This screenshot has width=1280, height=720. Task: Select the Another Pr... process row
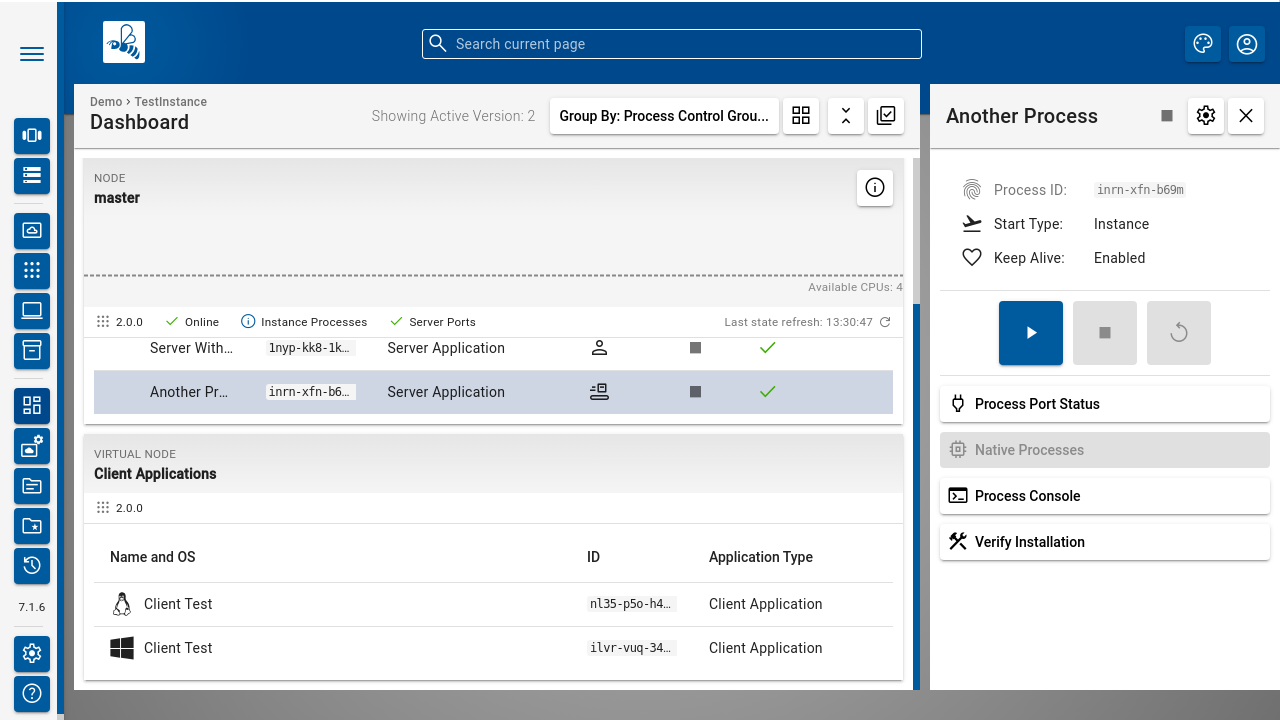point(493,392)
